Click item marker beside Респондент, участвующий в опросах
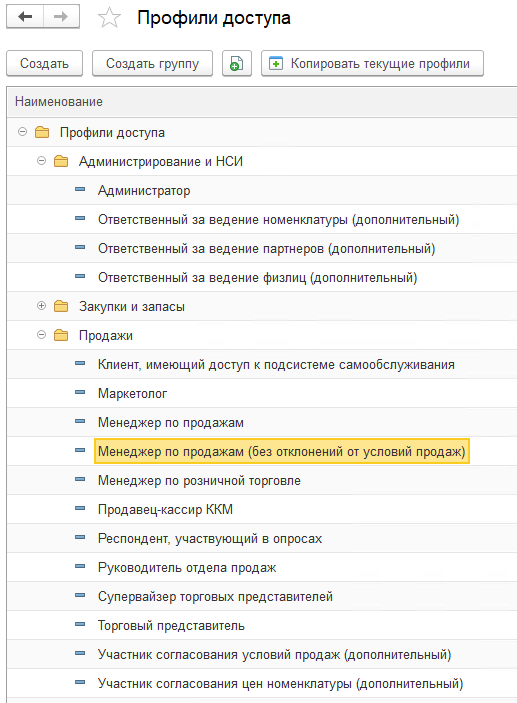The height and width of the screenshot is (703, 517). pyautogui.click(x=80, y=538)
